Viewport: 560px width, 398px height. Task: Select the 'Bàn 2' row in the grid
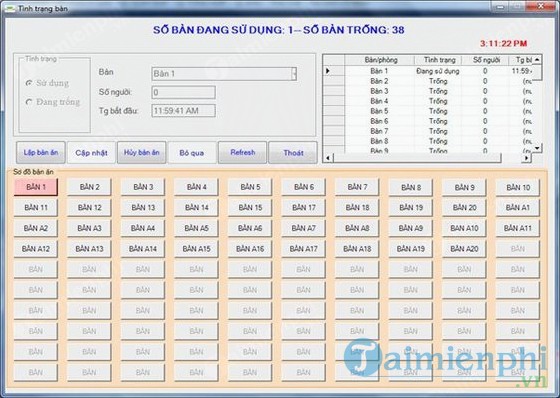[x=428, y=81]
